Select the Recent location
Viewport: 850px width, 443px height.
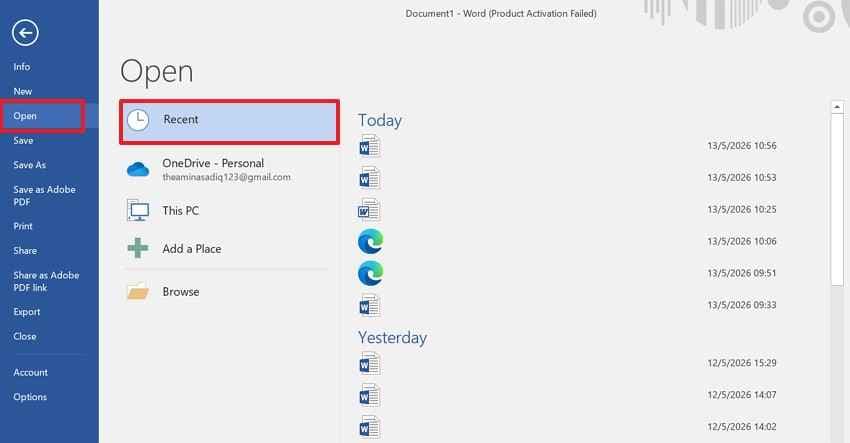coord(229,121)
